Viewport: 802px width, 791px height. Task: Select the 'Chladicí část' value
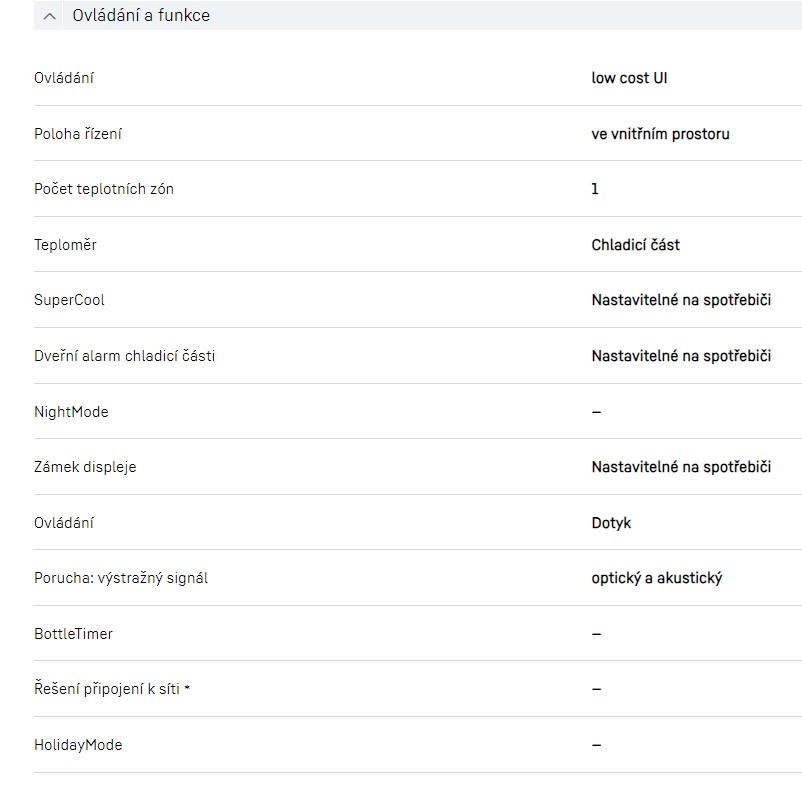(635, 245)
